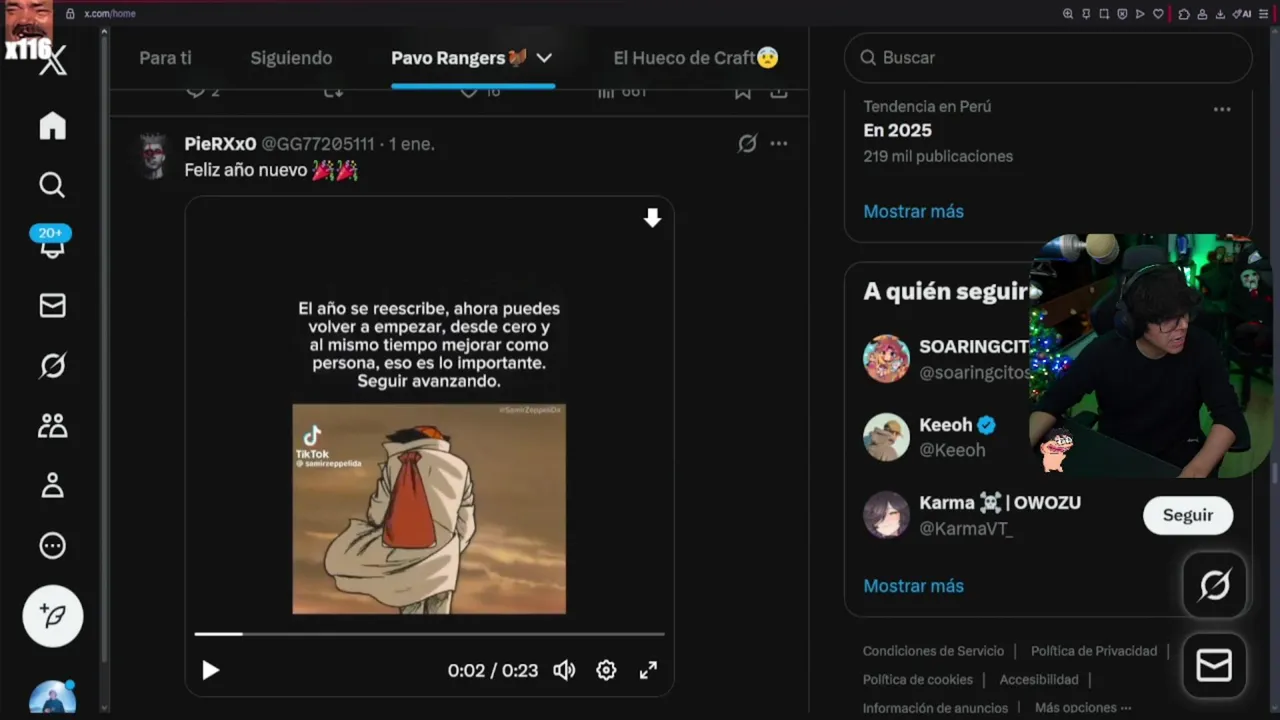Expand Más opciones footer menu

[1083, 708]
